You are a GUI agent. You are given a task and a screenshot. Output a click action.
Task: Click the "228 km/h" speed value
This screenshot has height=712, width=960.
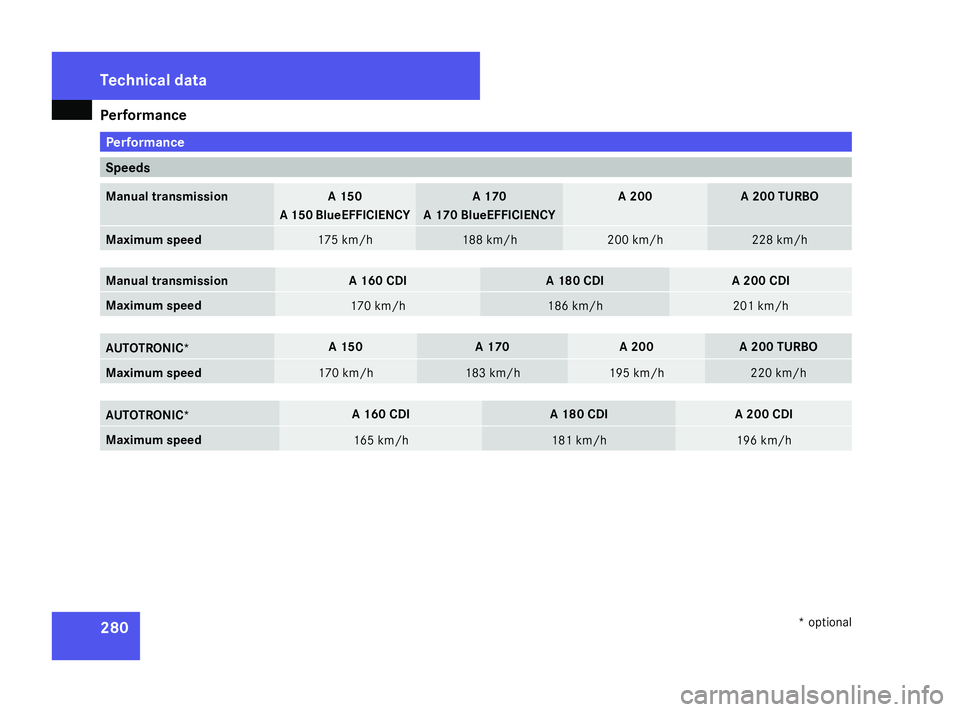click(779, 240)
